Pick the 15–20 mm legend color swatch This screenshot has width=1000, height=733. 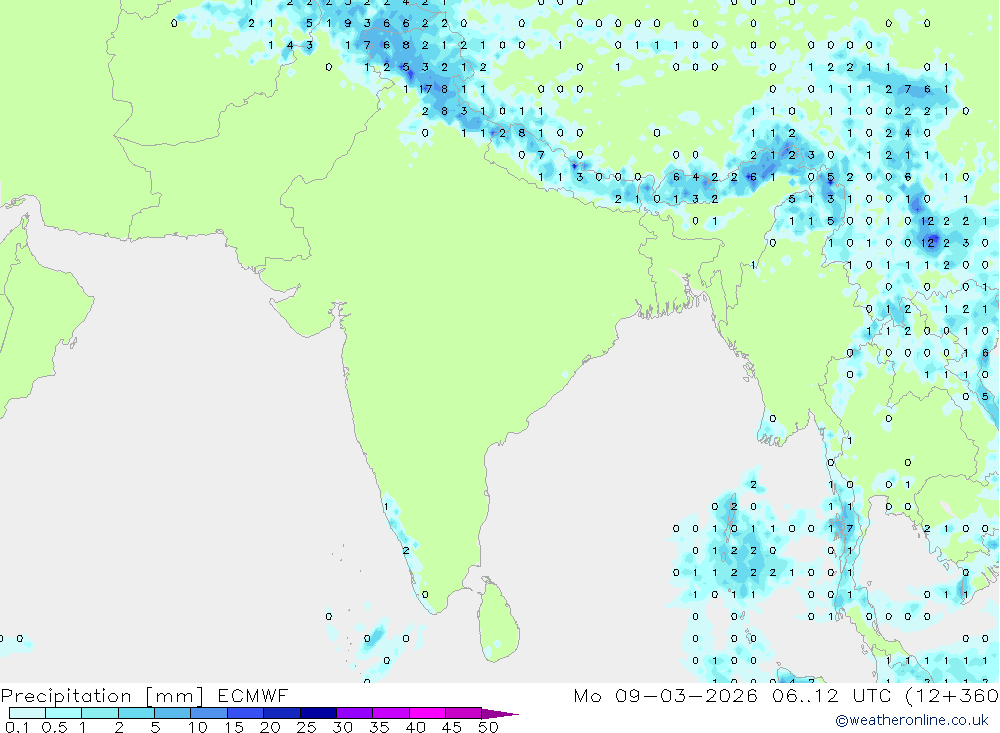click(x=245, y=713)
